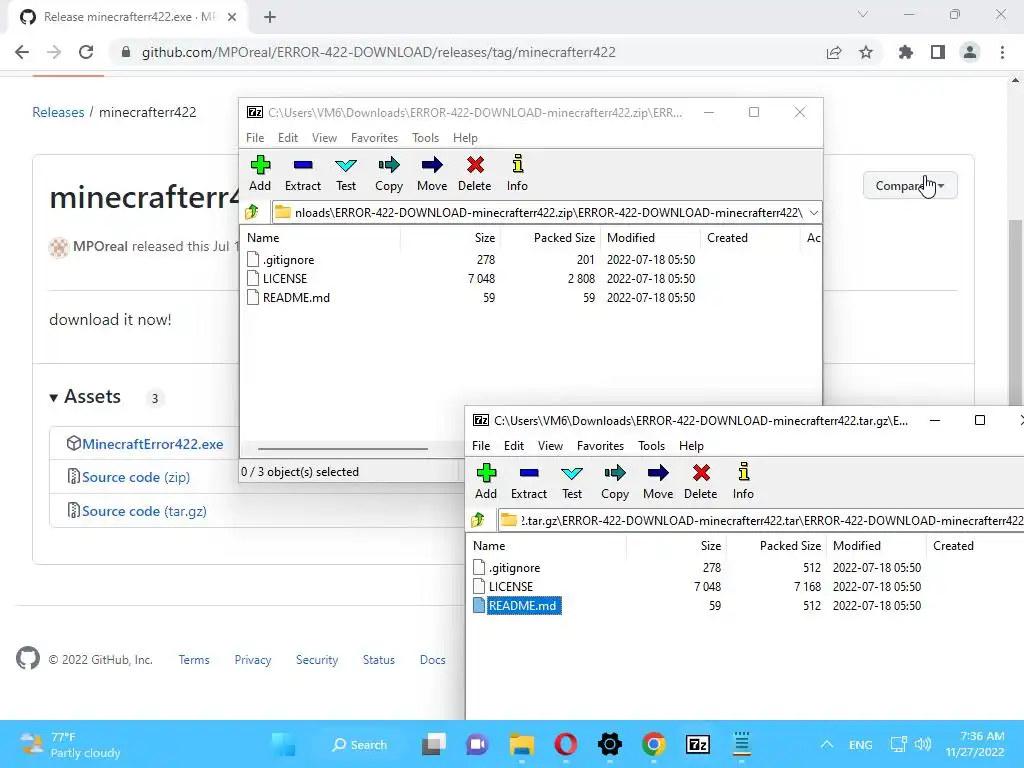Open Privacy footer link
1024x768 pixels.
253,660
